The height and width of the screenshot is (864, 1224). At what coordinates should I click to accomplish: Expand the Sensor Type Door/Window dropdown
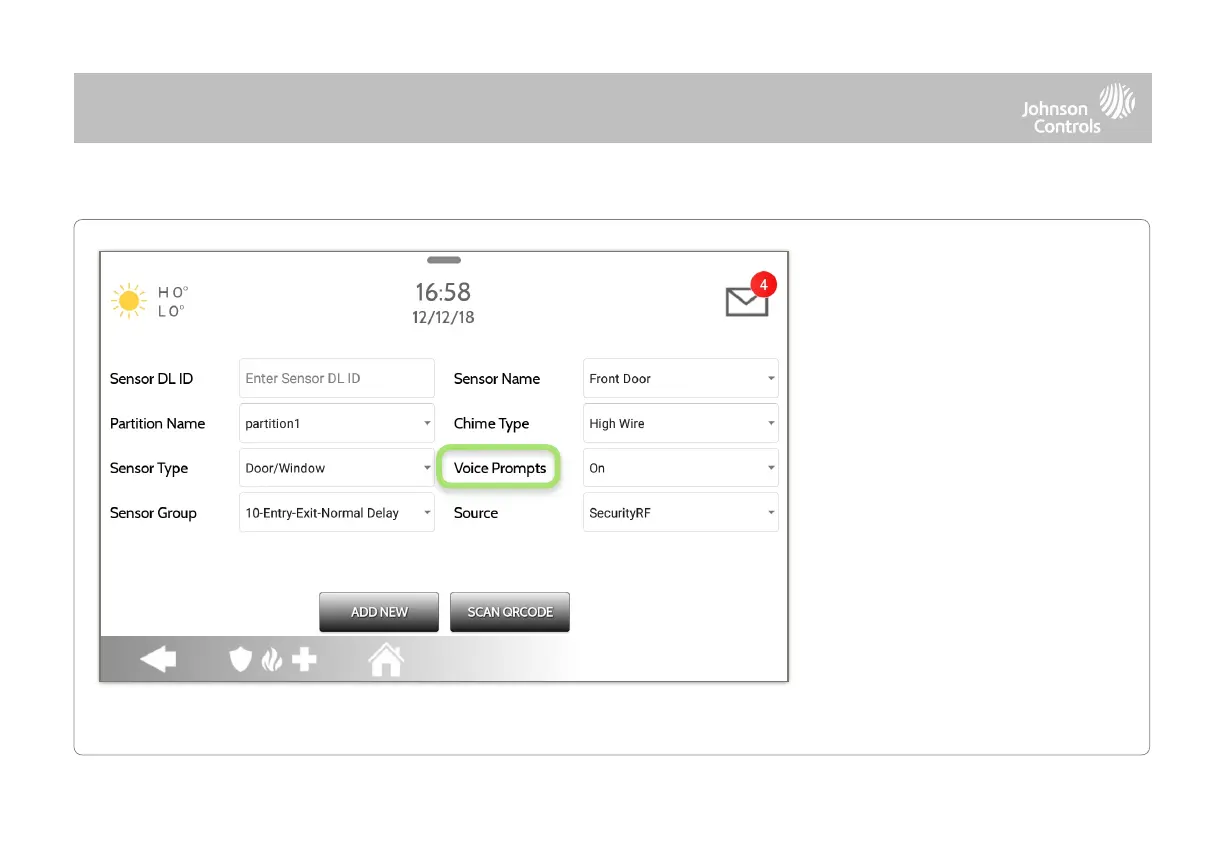(337, 468)
